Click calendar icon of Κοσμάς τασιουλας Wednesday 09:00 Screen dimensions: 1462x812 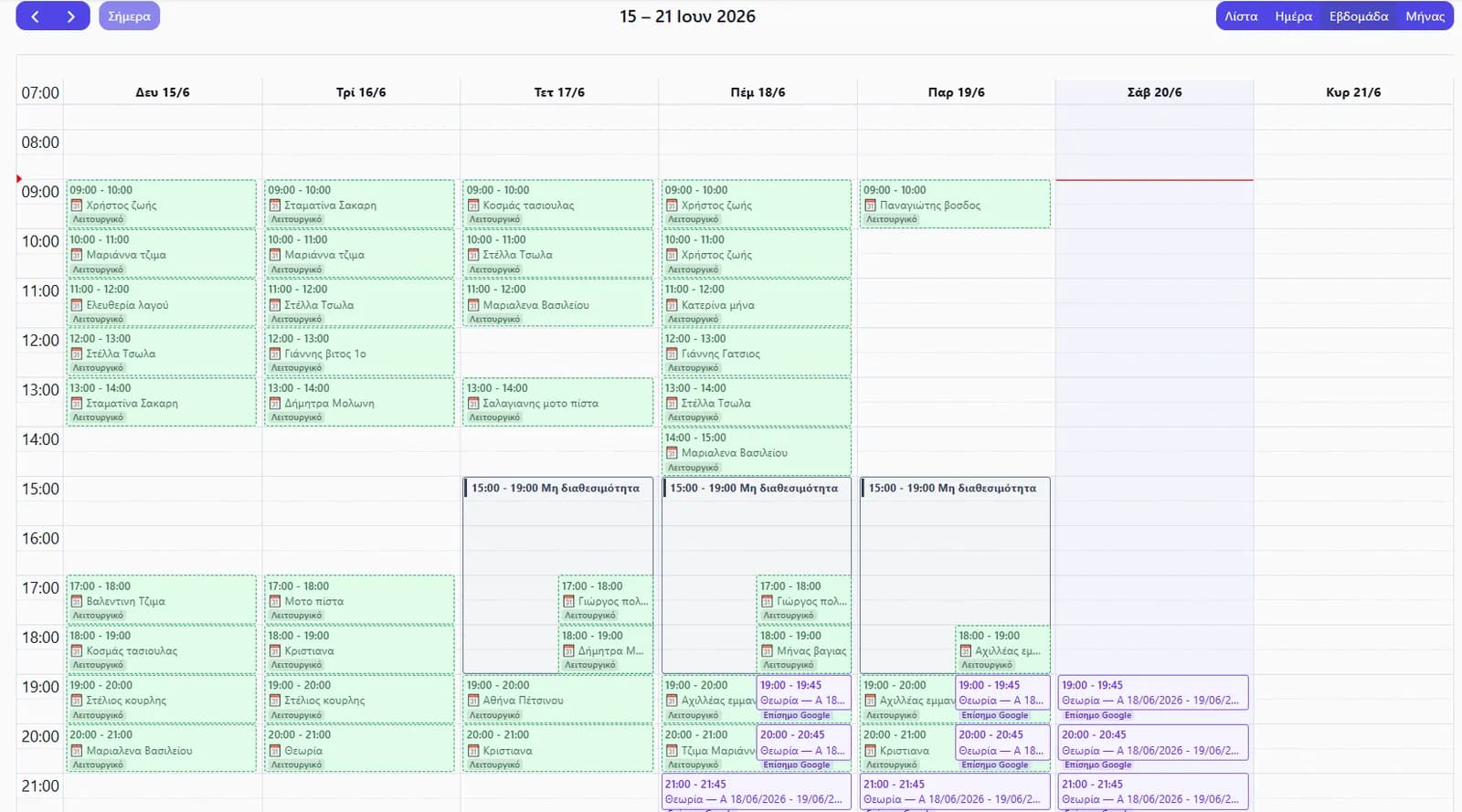(473, 206)
